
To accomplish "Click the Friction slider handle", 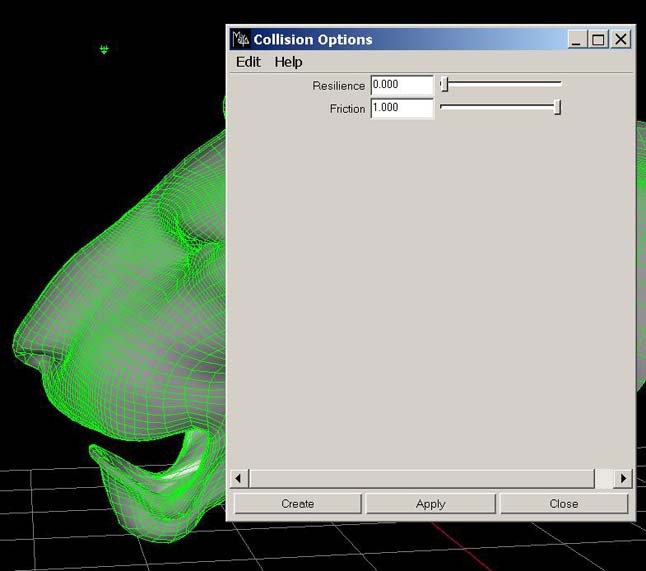I will pos(557,108).
